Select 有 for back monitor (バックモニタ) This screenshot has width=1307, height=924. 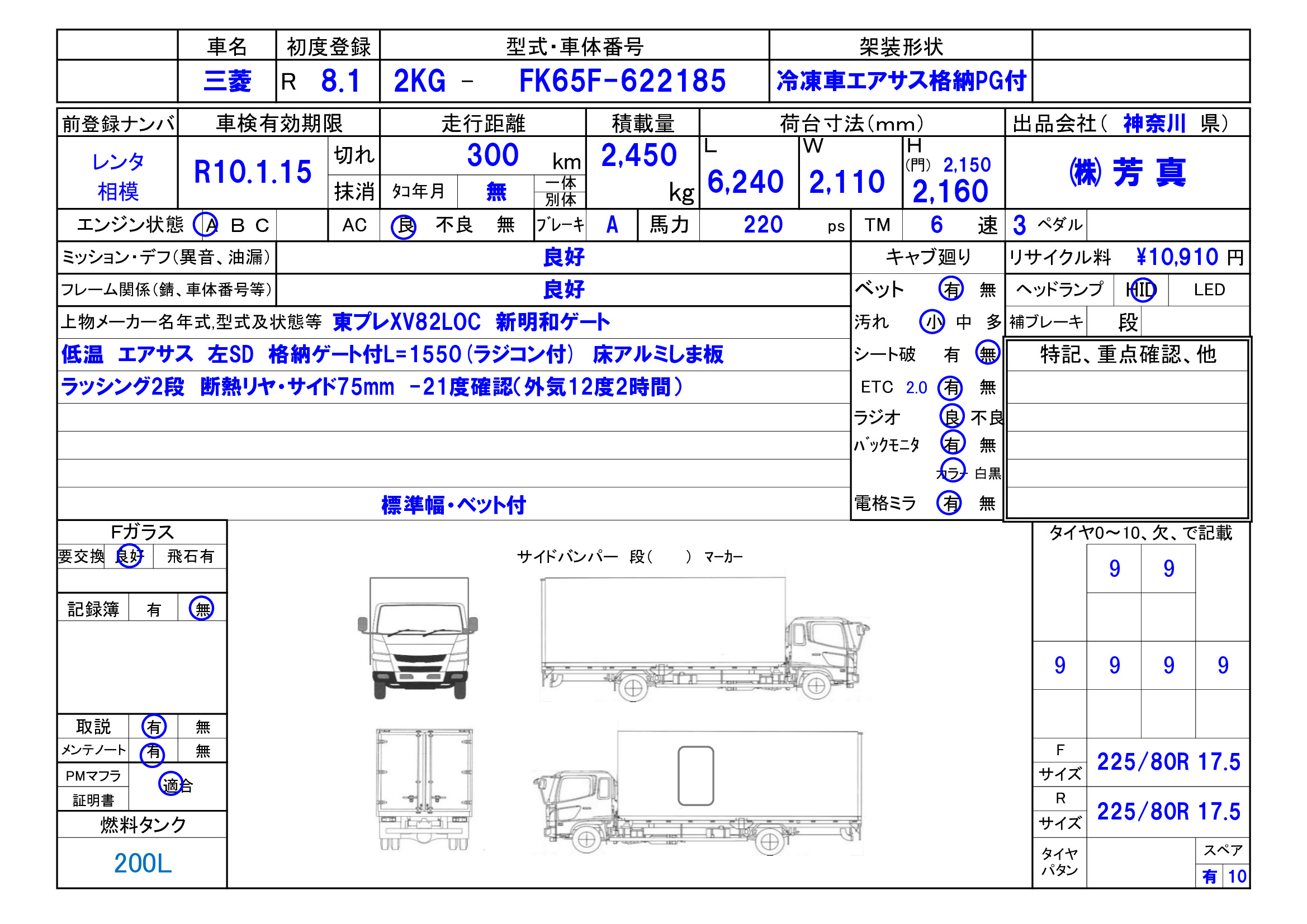tap(952, 443)
